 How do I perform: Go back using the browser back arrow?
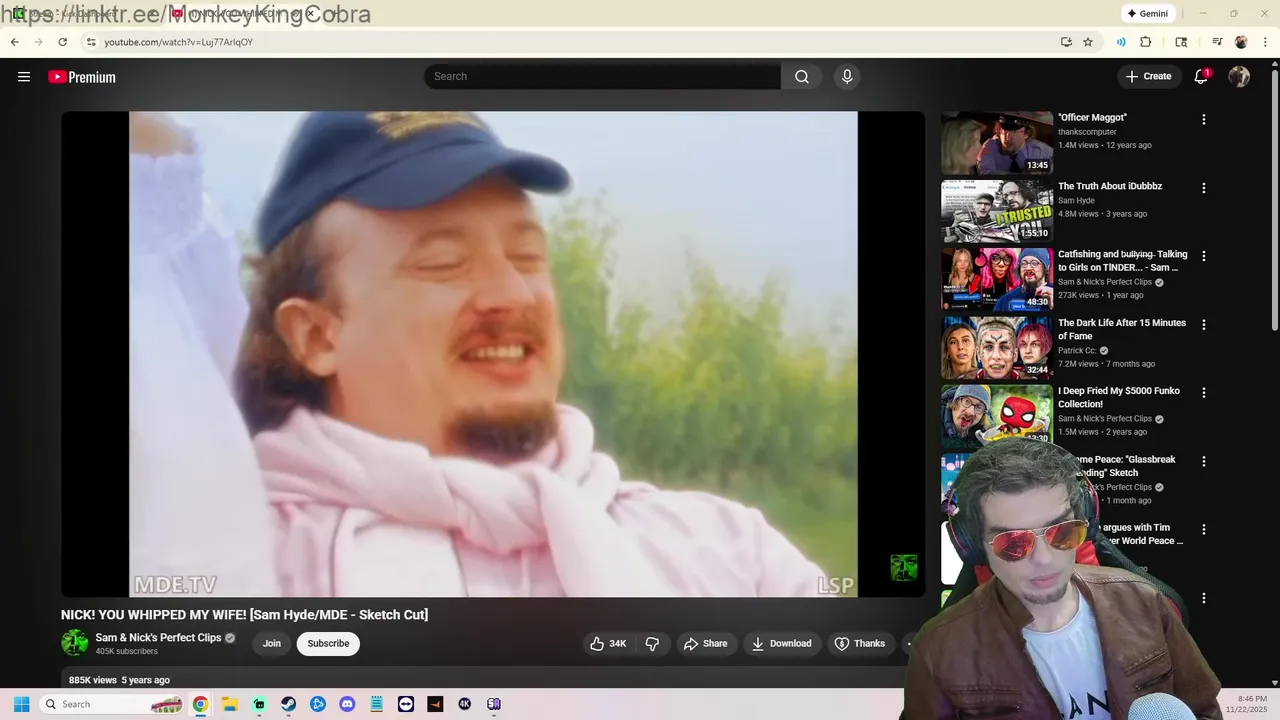pyautogui.click(x=15, y=42)
